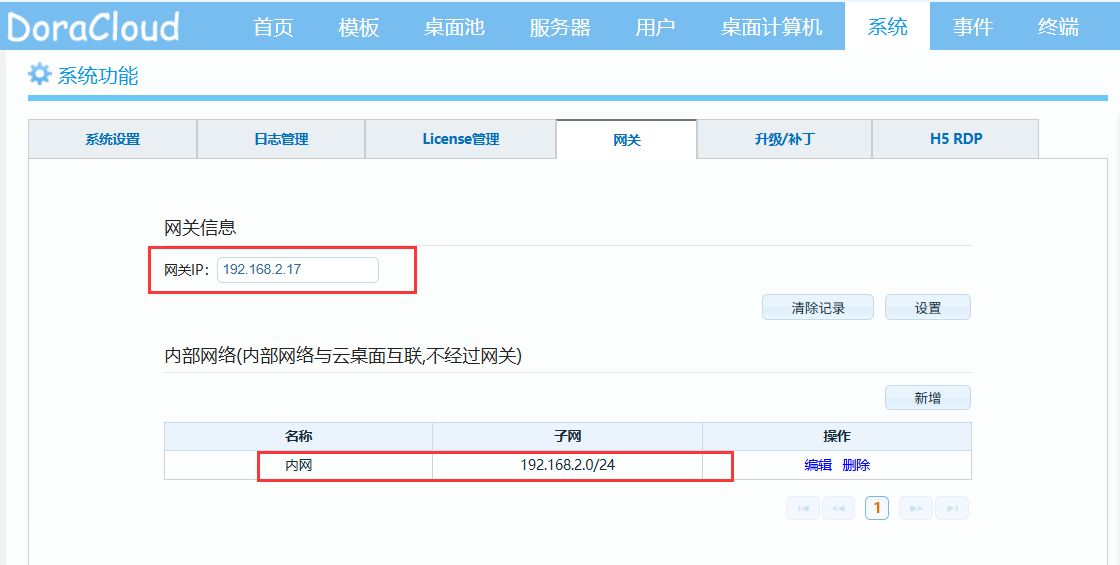Click the gear icon beside 系统功能

39,74
